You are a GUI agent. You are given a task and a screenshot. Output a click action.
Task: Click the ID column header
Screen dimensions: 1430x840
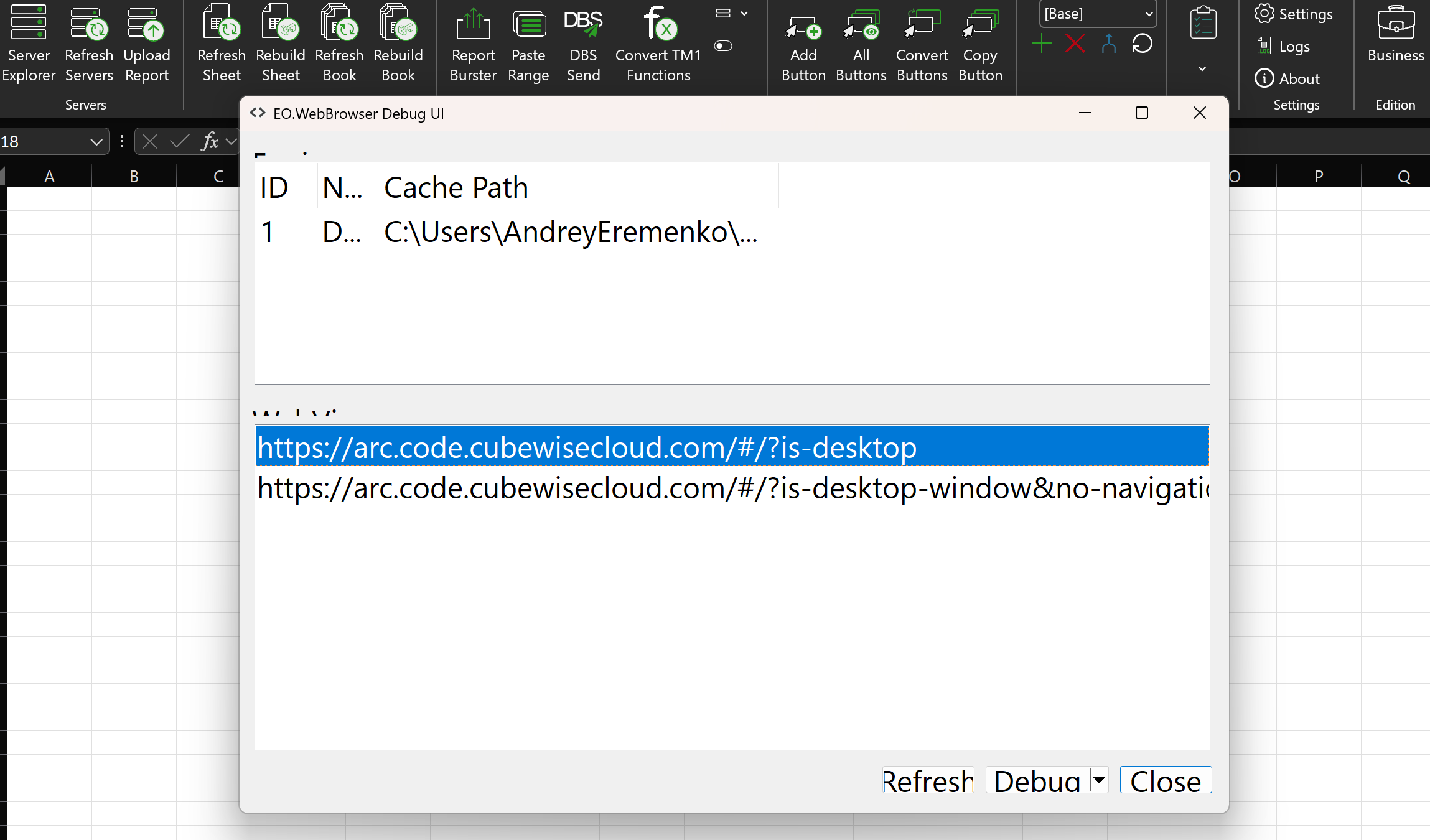[286, 187]
